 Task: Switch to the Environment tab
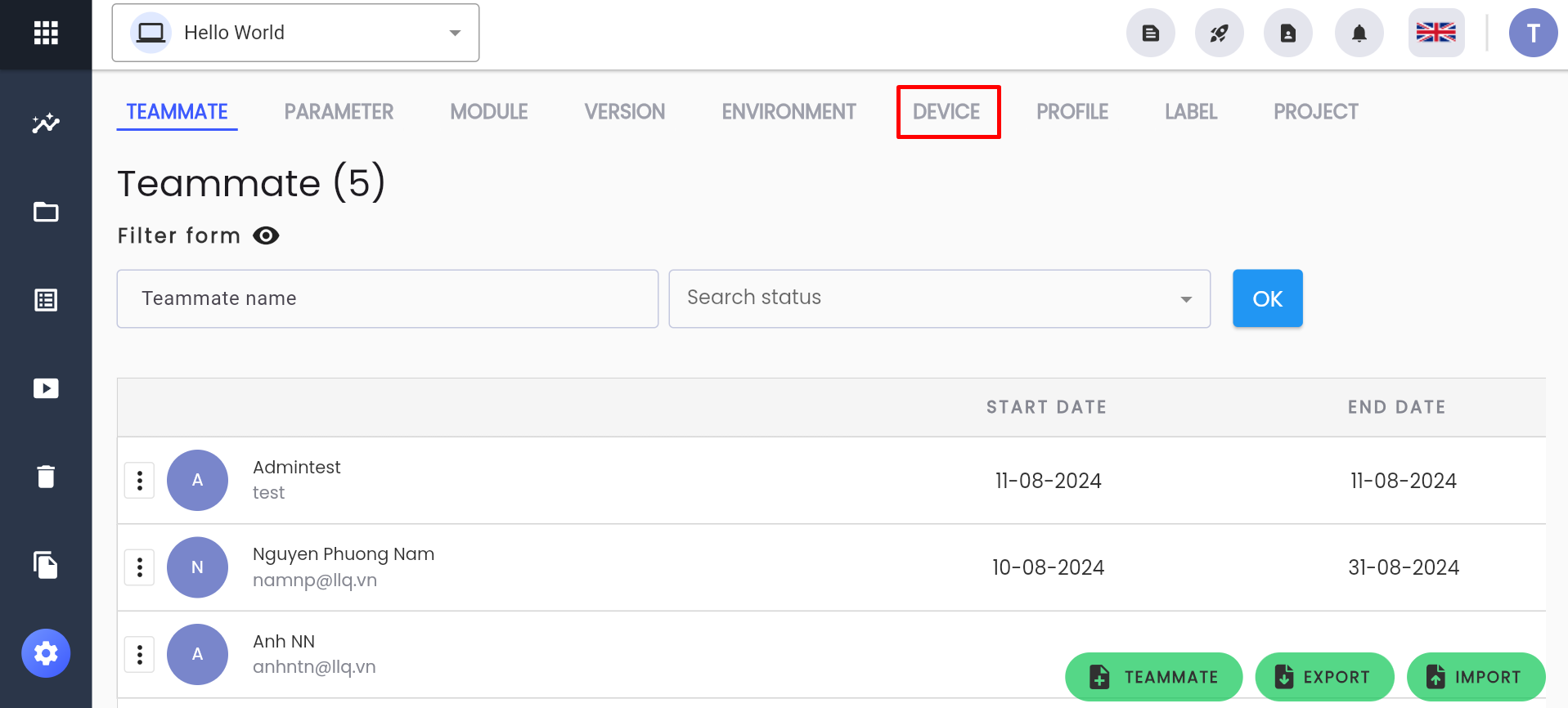click(789, 112)
